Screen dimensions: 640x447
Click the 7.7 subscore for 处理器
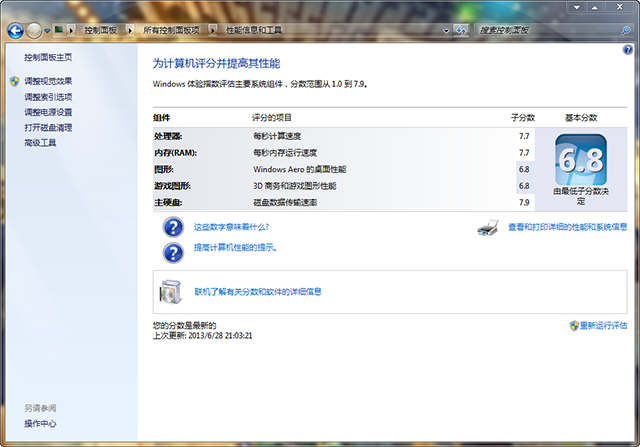tap(524, 136)
